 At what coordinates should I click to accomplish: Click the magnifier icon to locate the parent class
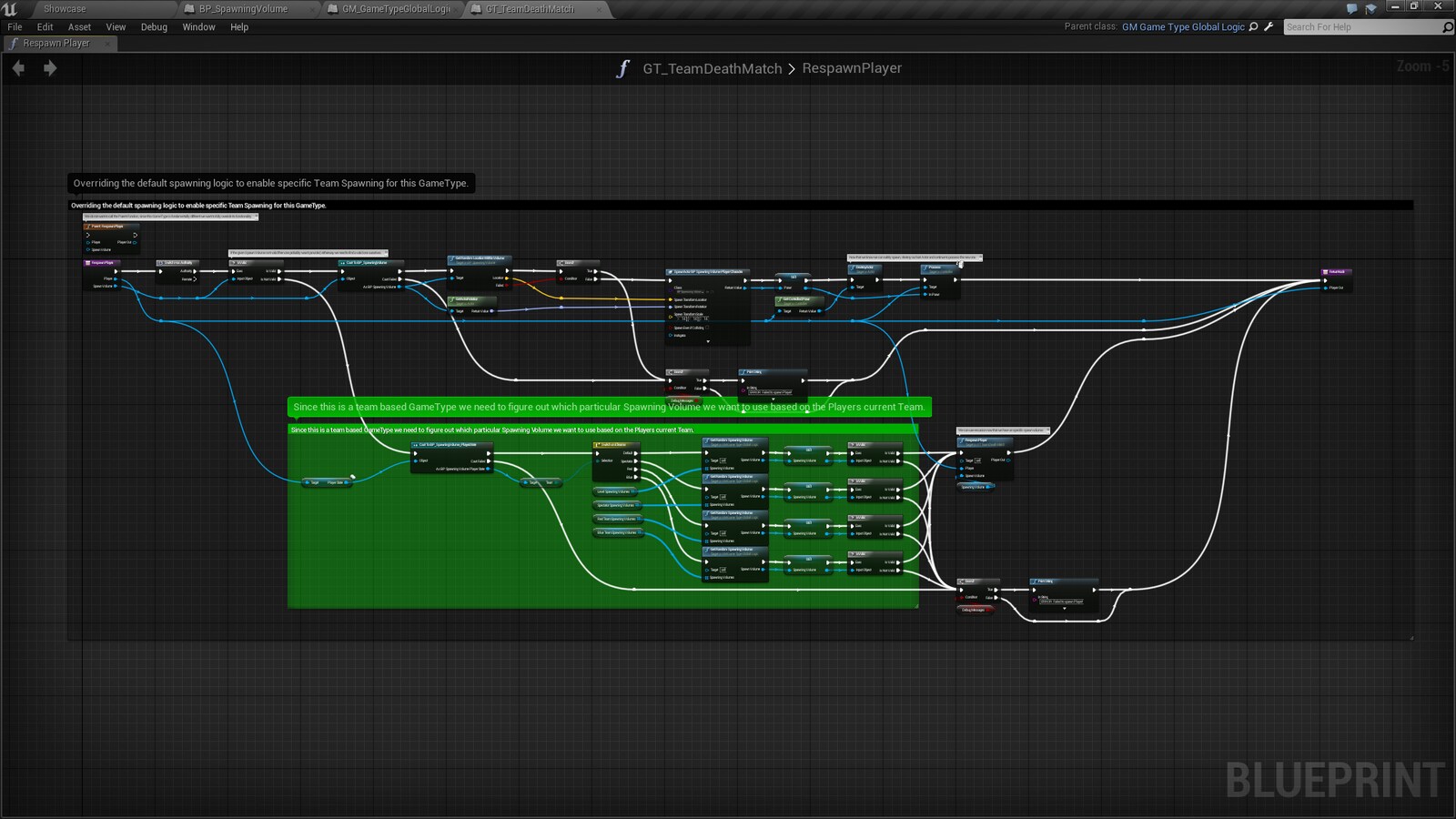1253,26
